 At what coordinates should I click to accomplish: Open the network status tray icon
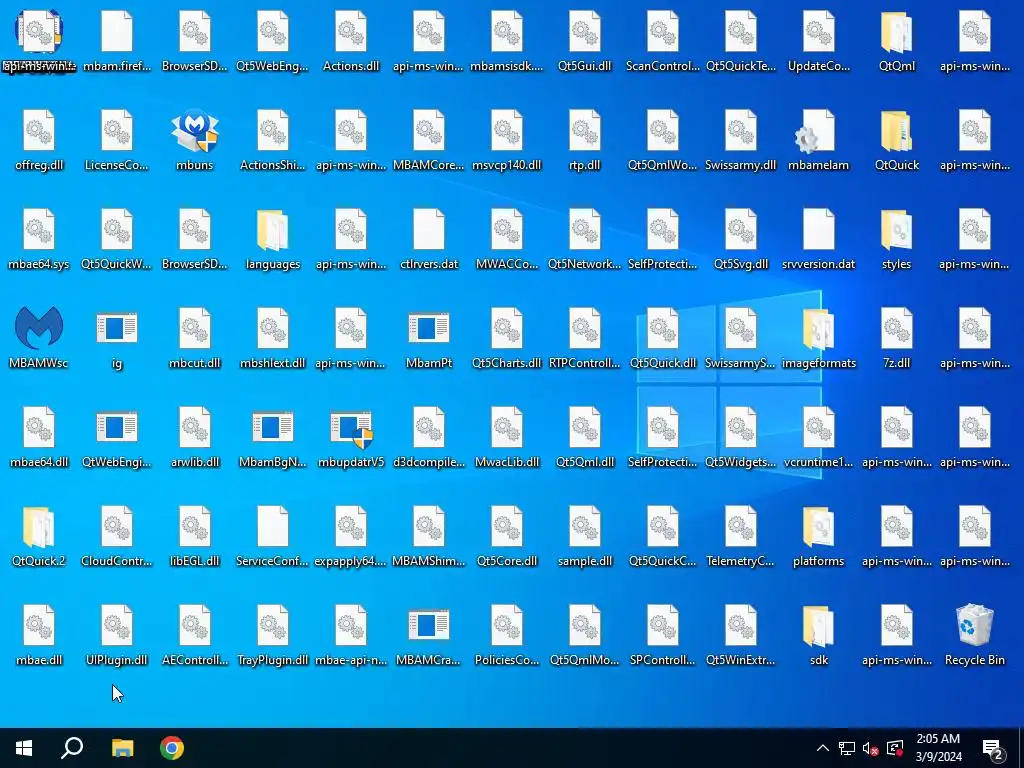pyautogui.click(x=847, y=748)
